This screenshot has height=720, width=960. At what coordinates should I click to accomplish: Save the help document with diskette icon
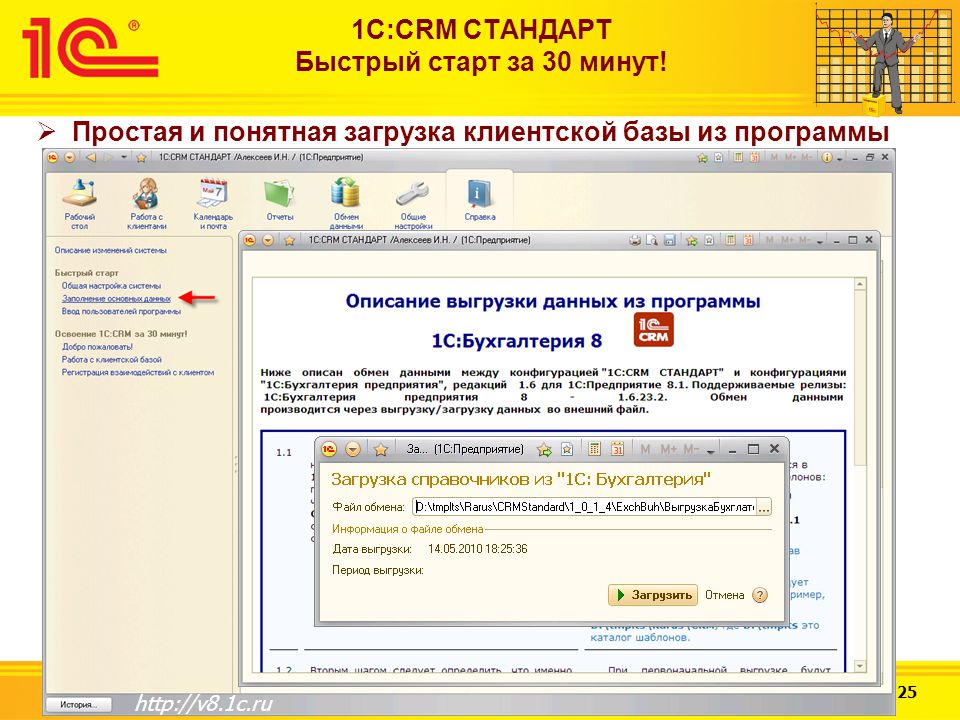tap(669, 241)
